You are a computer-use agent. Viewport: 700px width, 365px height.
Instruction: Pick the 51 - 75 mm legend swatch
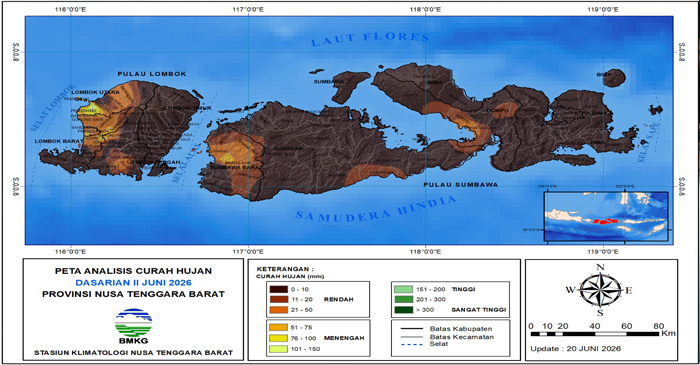(x=278, y=328)
